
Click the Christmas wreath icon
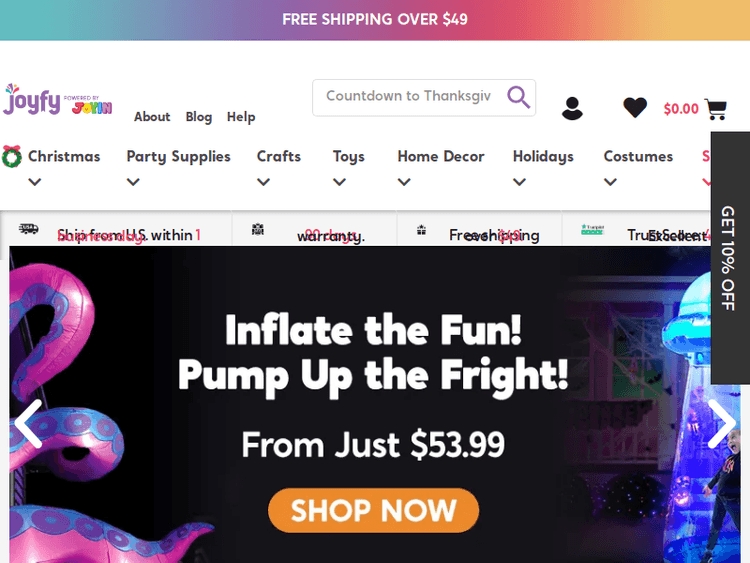[12, 156]
